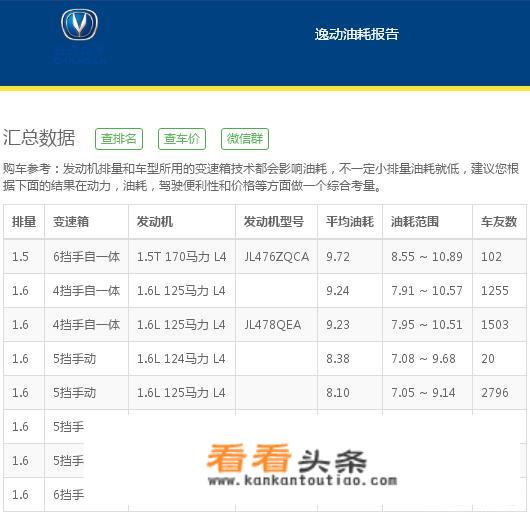
Task: Click the range 8.55 ~ 10.89
Action: pyautogui.click(x=427, y=257)
